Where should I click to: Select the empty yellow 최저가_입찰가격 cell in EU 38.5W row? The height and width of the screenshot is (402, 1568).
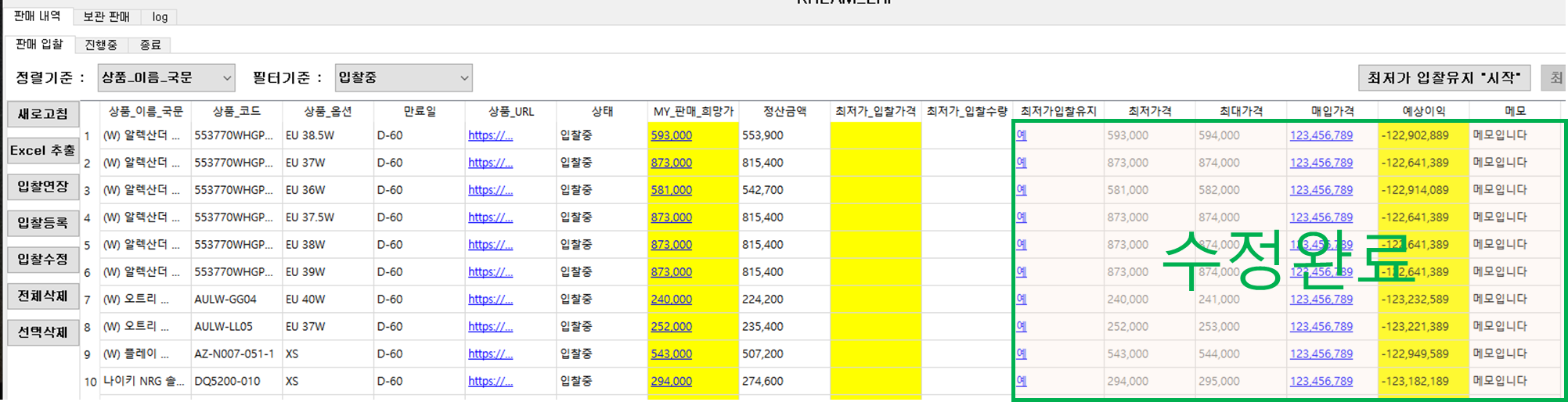pos(876,135)
